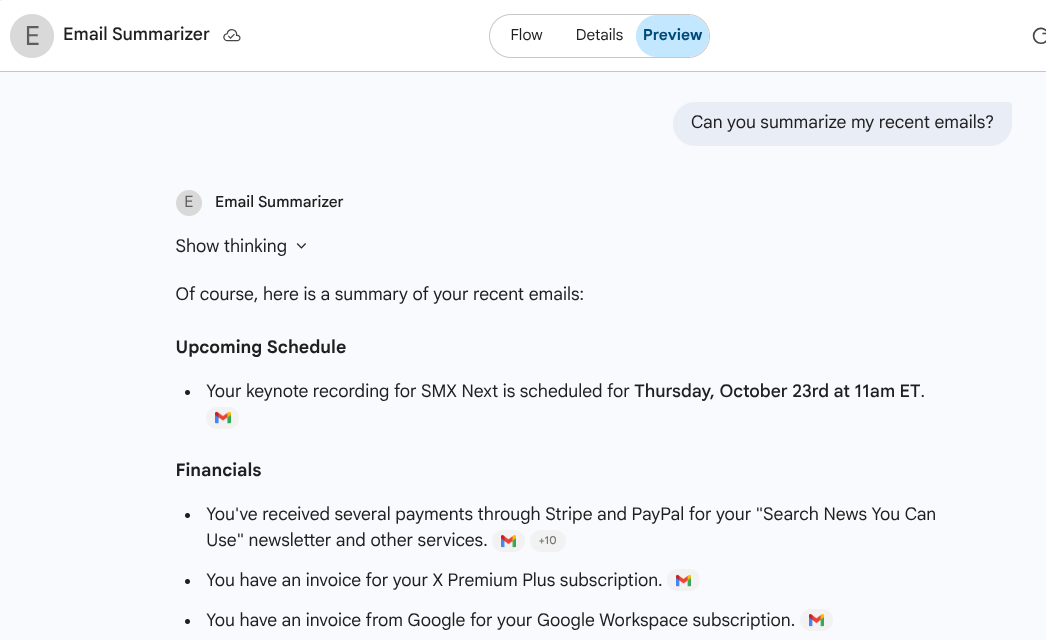Viewport: 1046px width, 640px height.
Task: Click the Upcoming Schedule heading
Action: coord(261,347)
